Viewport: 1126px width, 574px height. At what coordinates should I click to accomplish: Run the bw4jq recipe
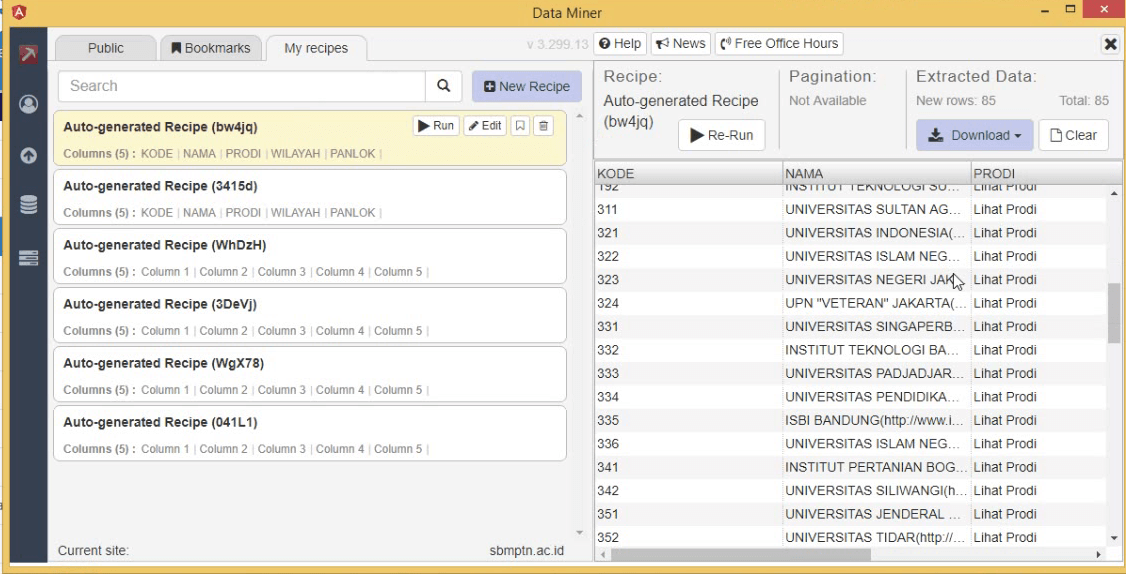click(x=436, y=126)
